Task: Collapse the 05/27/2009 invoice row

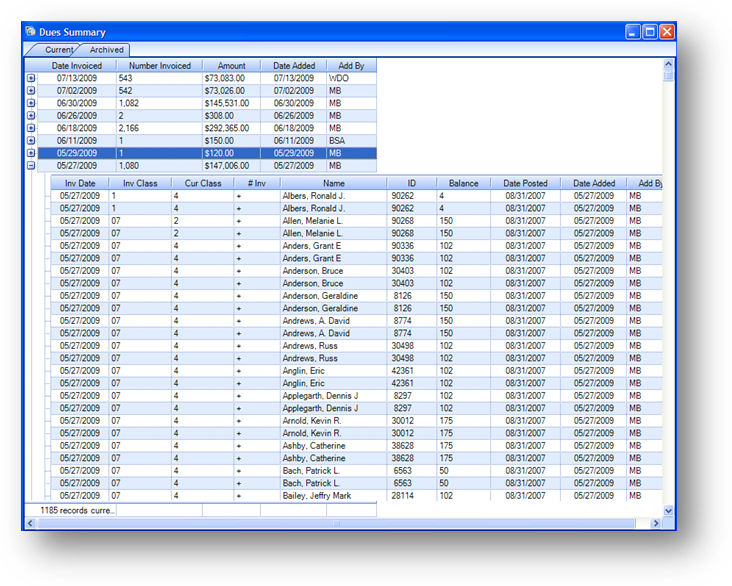Action: (30, 166)
